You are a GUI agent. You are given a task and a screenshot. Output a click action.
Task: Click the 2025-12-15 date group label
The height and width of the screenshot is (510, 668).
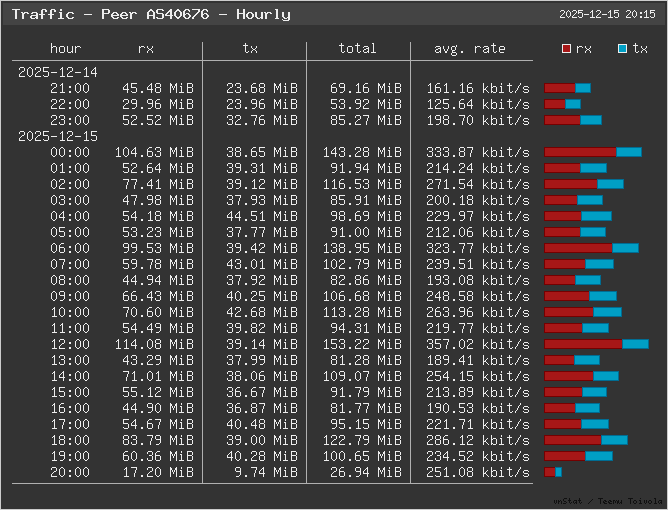(57, 136)
